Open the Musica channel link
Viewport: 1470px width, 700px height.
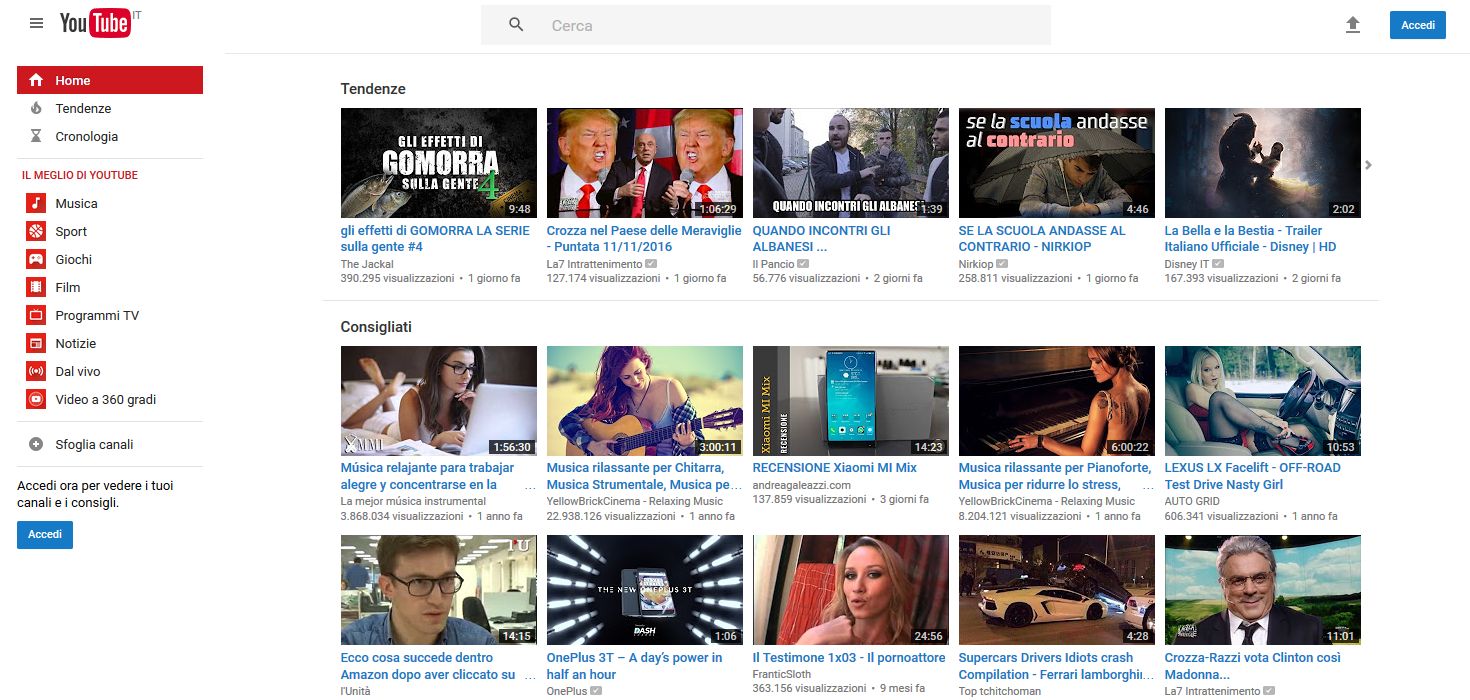(77, 203)
